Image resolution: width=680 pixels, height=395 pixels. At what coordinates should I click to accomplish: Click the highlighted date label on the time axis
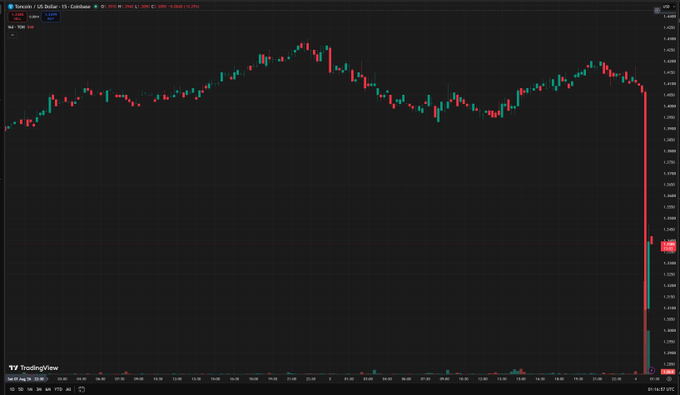point(26,379)
